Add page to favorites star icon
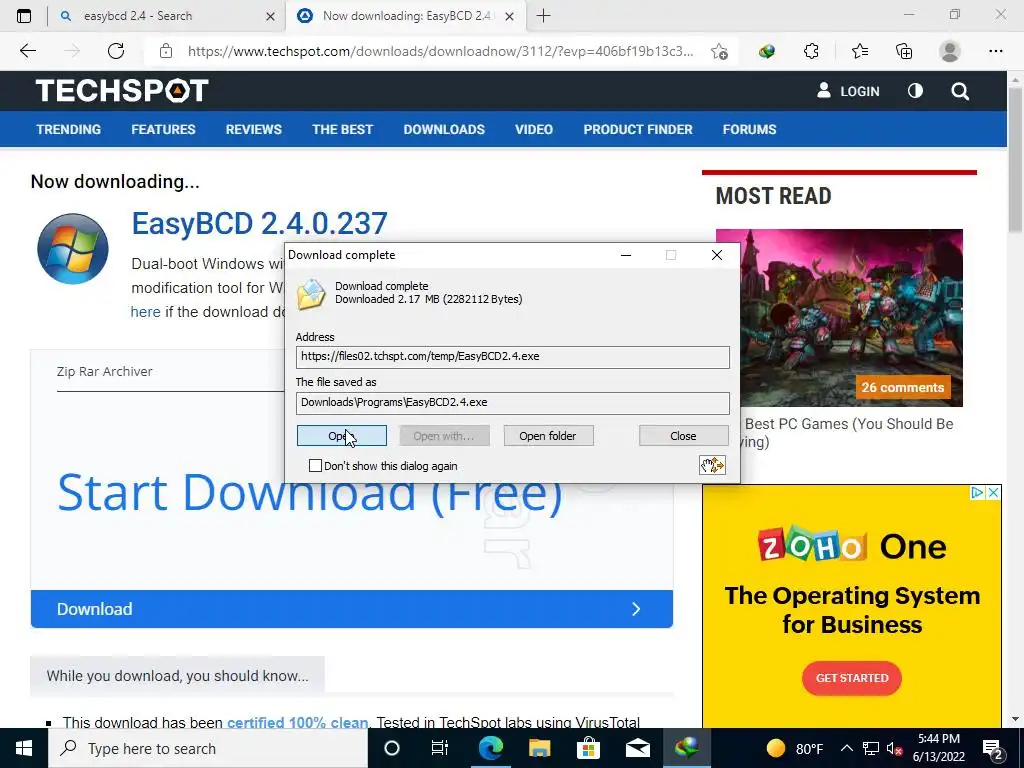 (x=720, y=51)
